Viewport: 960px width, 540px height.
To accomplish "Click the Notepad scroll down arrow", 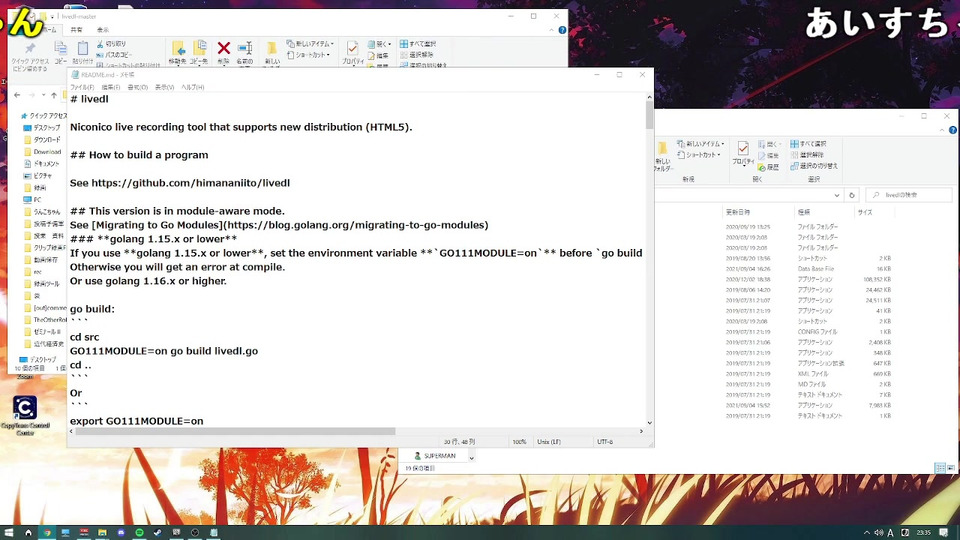I will click(x=650, y=422).
